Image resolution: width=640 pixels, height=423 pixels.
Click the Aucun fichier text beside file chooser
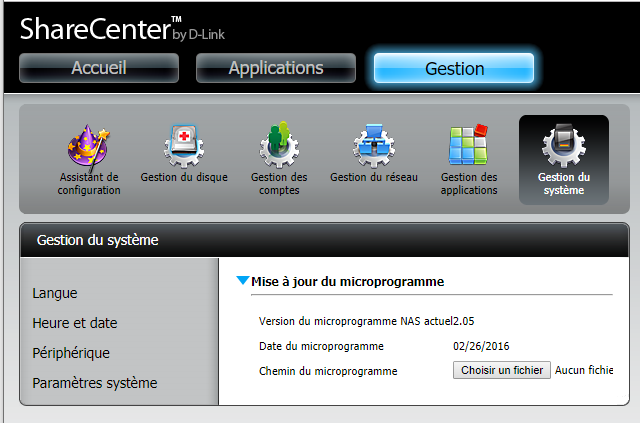click(584, 370)
